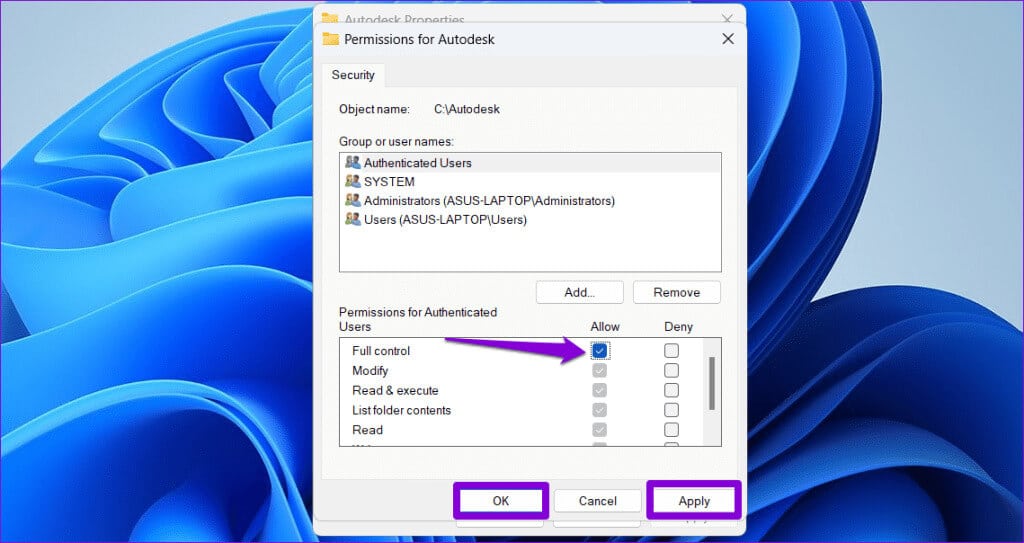Close the Permissions for Autodesk dialog

tap(728, 39)
